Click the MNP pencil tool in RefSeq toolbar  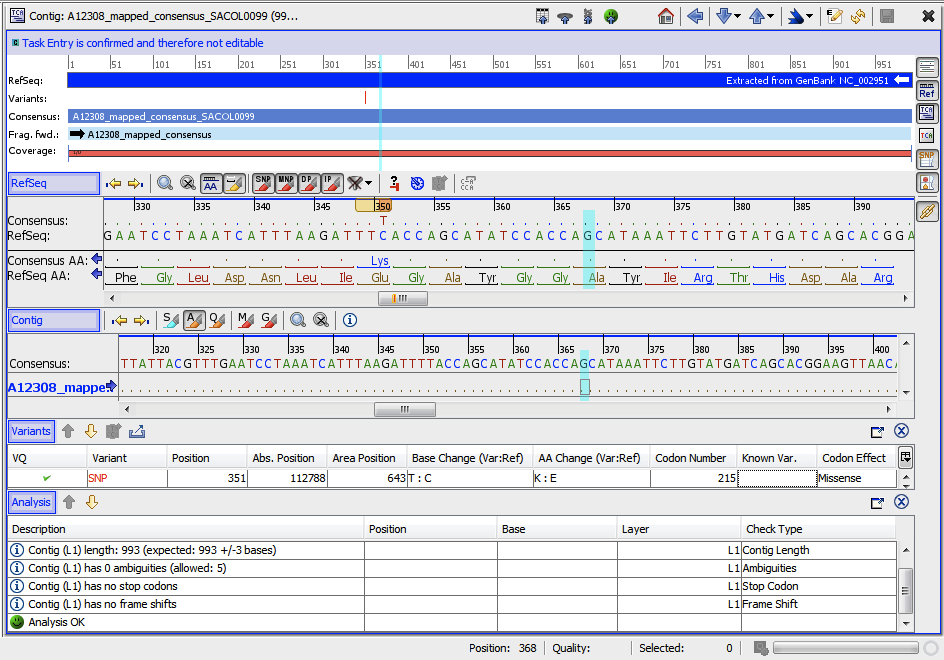click(286, 183)
